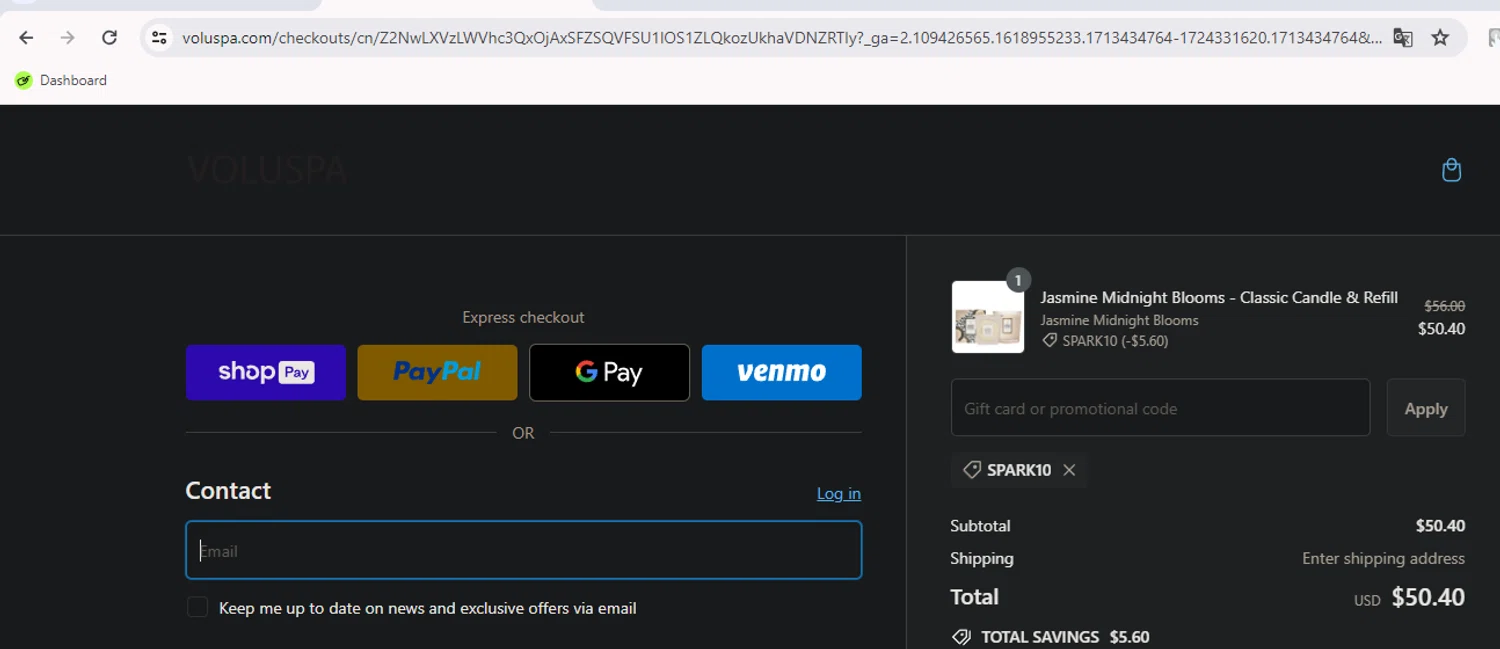Open the Dashboard bookmark
The image size is (1500, 649).
pyautogui.click(x=61, y=80)
